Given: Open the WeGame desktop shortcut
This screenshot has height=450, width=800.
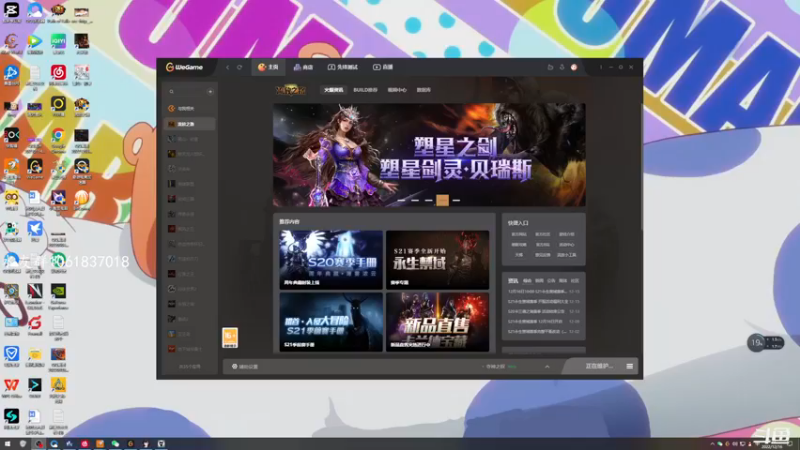Looking at the screenshot, I should (x=35, y=170).
